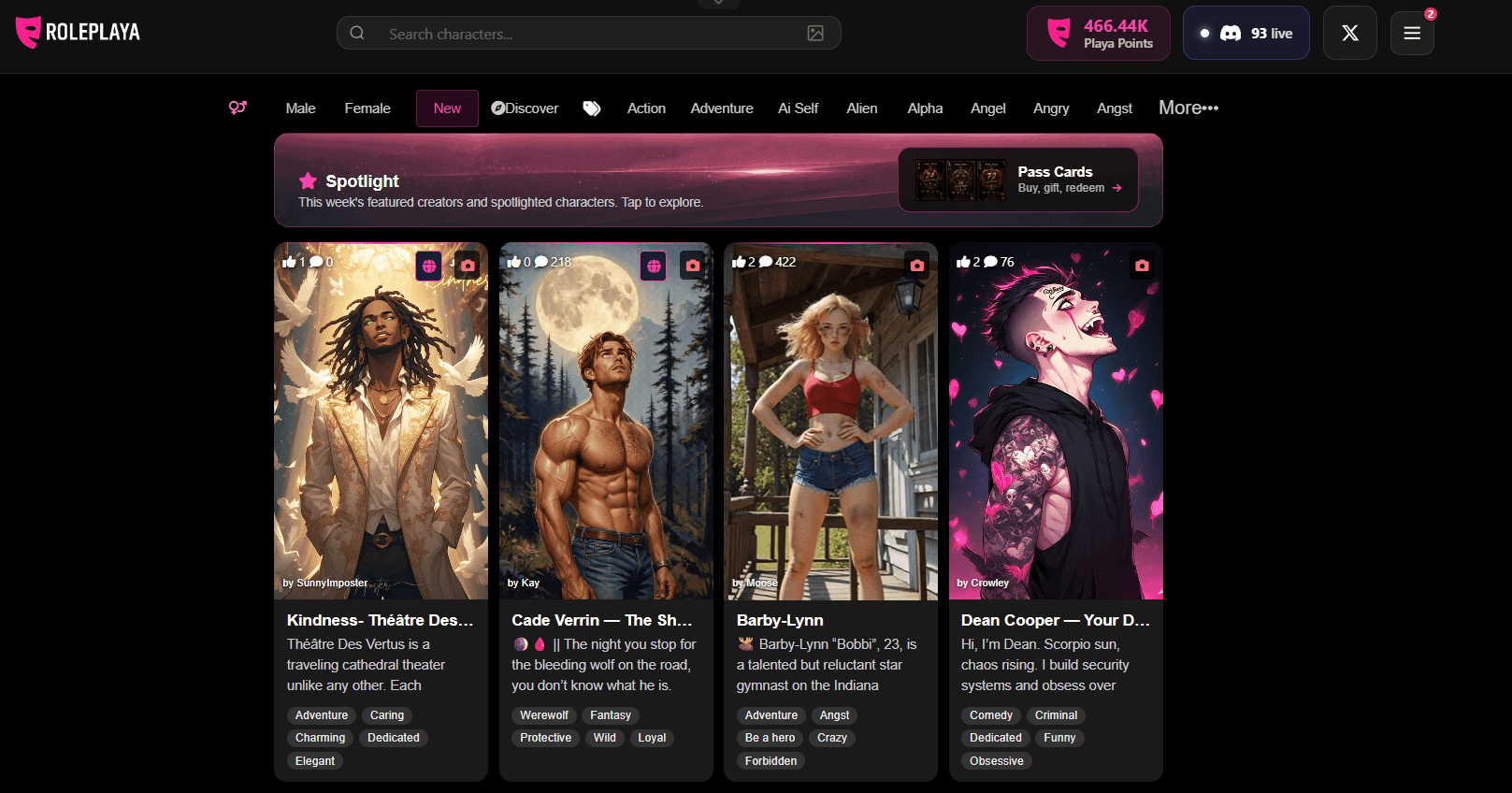
Task: Filter by Angst category
Action: click(x=1115, y=108)
